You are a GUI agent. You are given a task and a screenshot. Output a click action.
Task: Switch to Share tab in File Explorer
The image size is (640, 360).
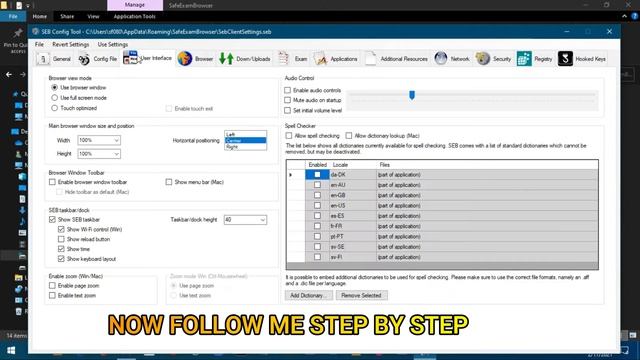67,16
